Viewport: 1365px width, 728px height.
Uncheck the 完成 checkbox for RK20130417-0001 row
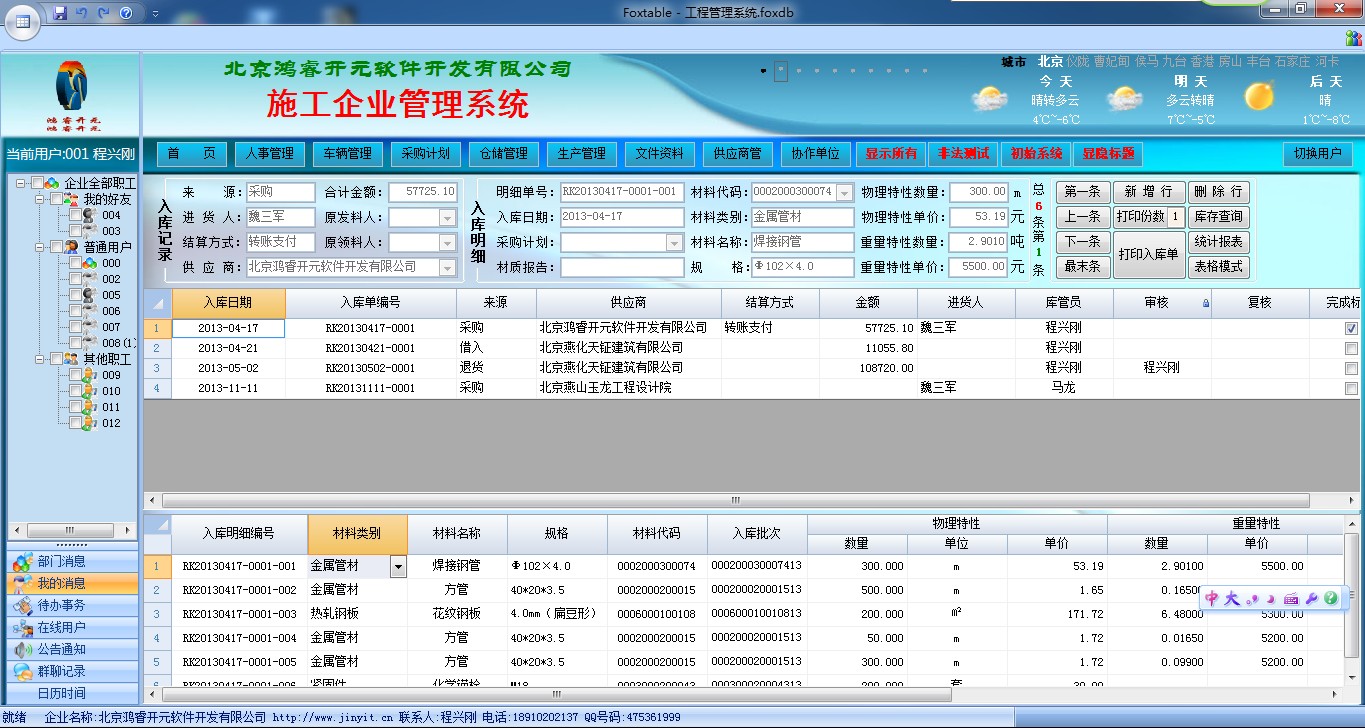[x=1352, y=328]
